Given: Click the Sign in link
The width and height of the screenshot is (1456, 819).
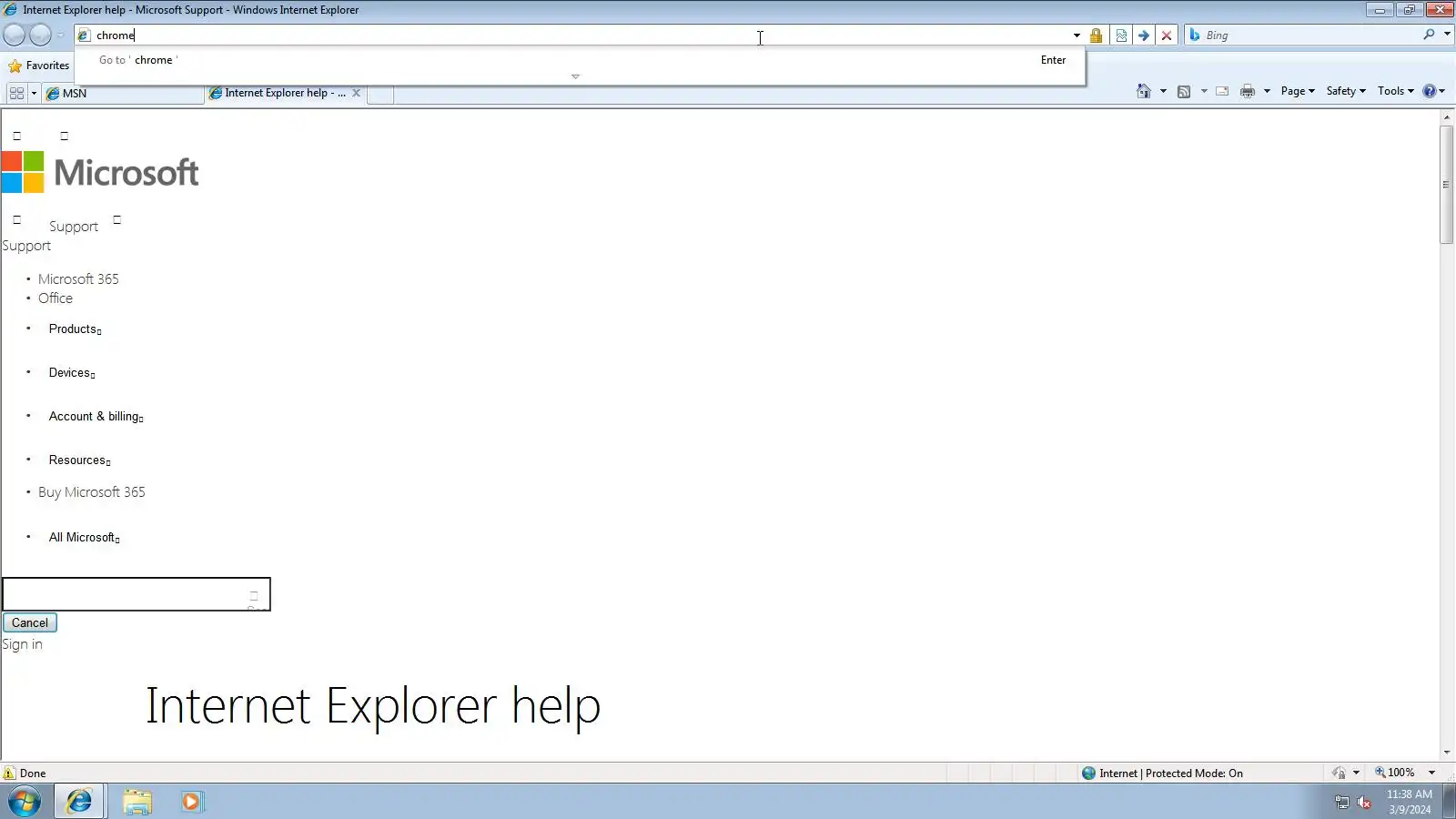Looking at the screenshot, I should 22,644.
